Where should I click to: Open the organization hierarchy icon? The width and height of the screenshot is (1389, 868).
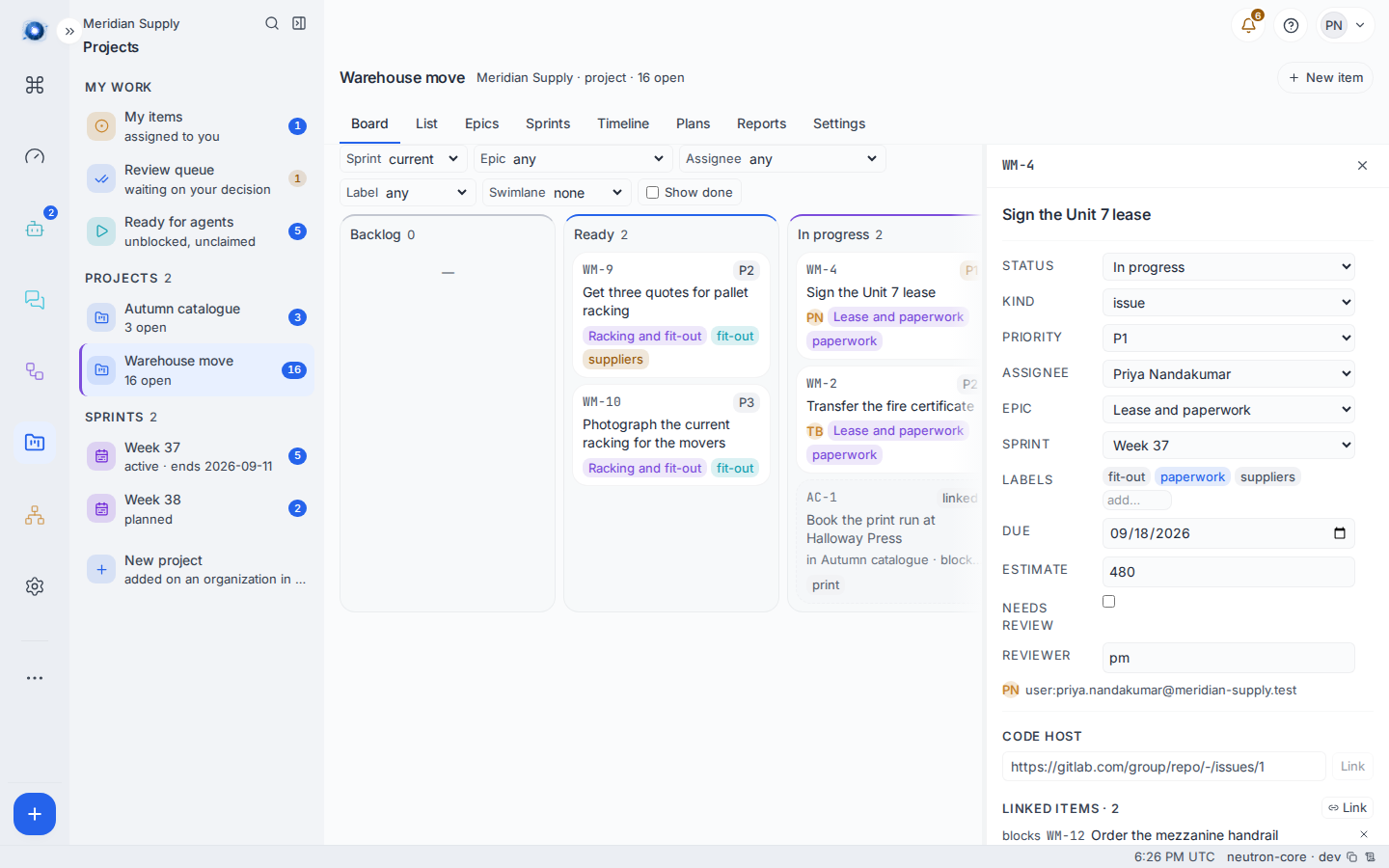pos(35,515)
